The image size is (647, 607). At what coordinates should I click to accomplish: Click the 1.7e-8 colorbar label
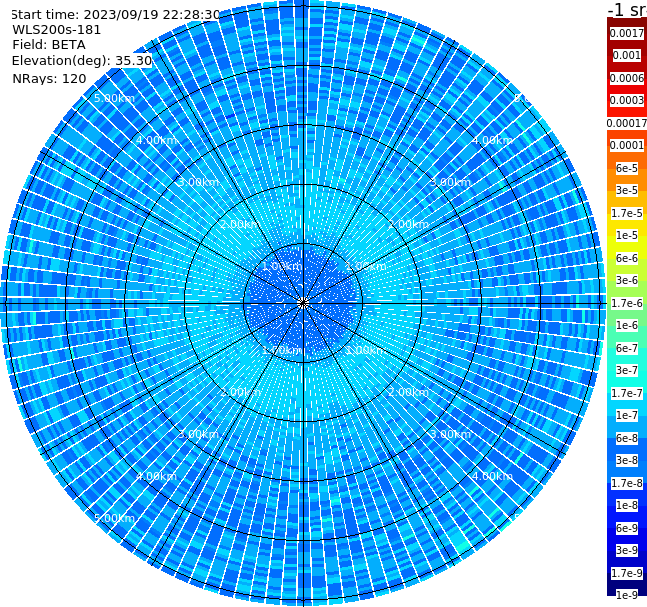[627, 483]
